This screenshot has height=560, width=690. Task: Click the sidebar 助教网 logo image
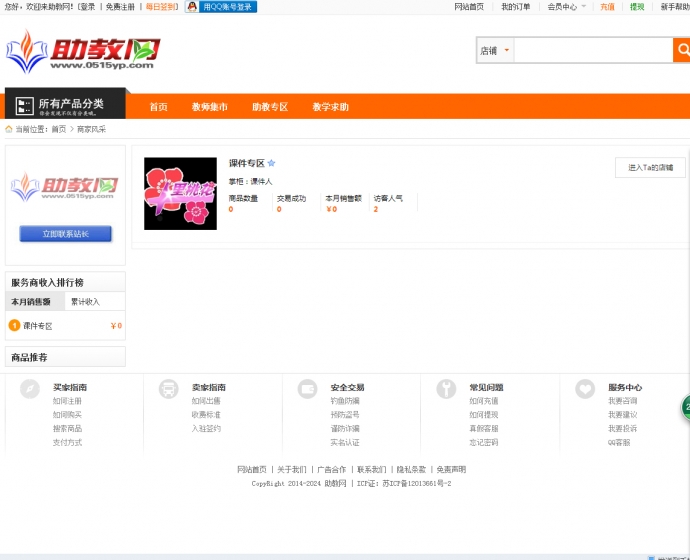tap(65, 187)
